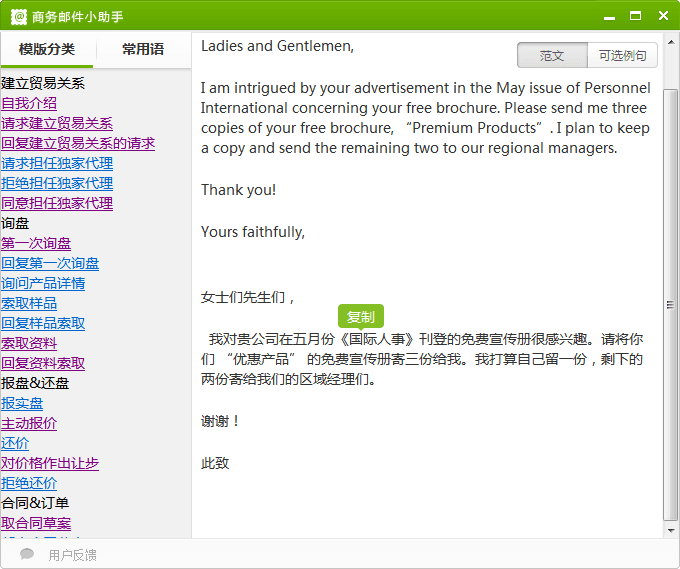Click the vertical scrollbar of the email content

pos(671,300)
